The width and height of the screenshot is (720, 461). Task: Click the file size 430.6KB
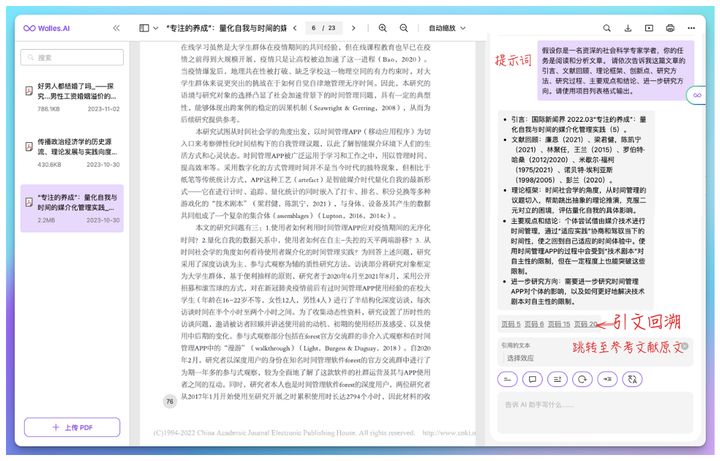tap(49, 164)
